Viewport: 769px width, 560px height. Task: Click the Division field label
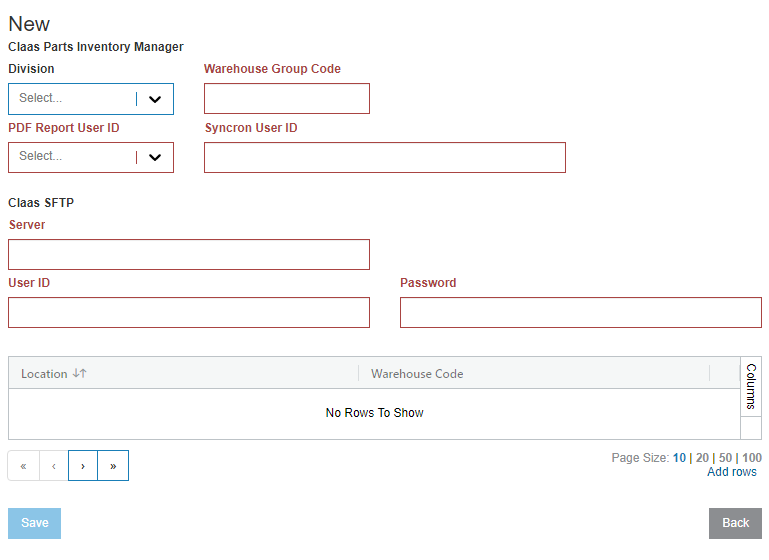tap(31, 69)
